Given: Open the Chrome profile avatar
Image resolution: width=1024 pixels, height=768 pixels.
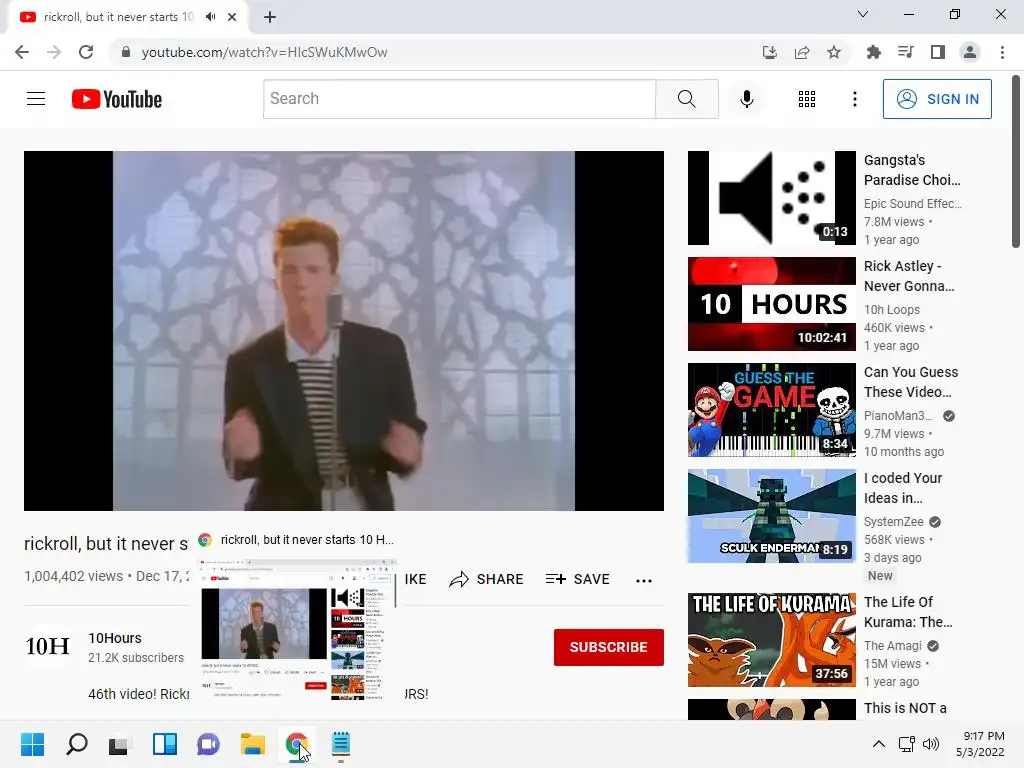Looking at the screenshot, I should coord(970,52).
